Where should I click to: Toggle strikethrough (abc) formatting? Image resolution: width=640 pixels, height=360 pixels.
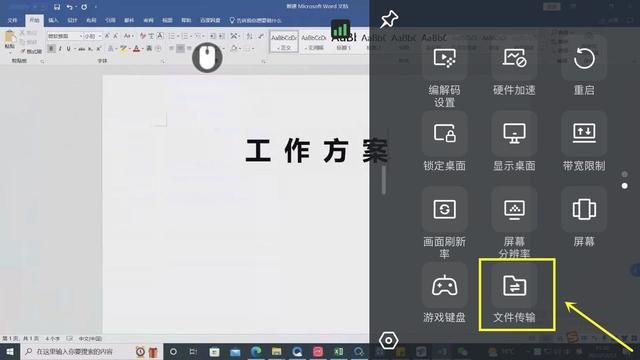82,49
